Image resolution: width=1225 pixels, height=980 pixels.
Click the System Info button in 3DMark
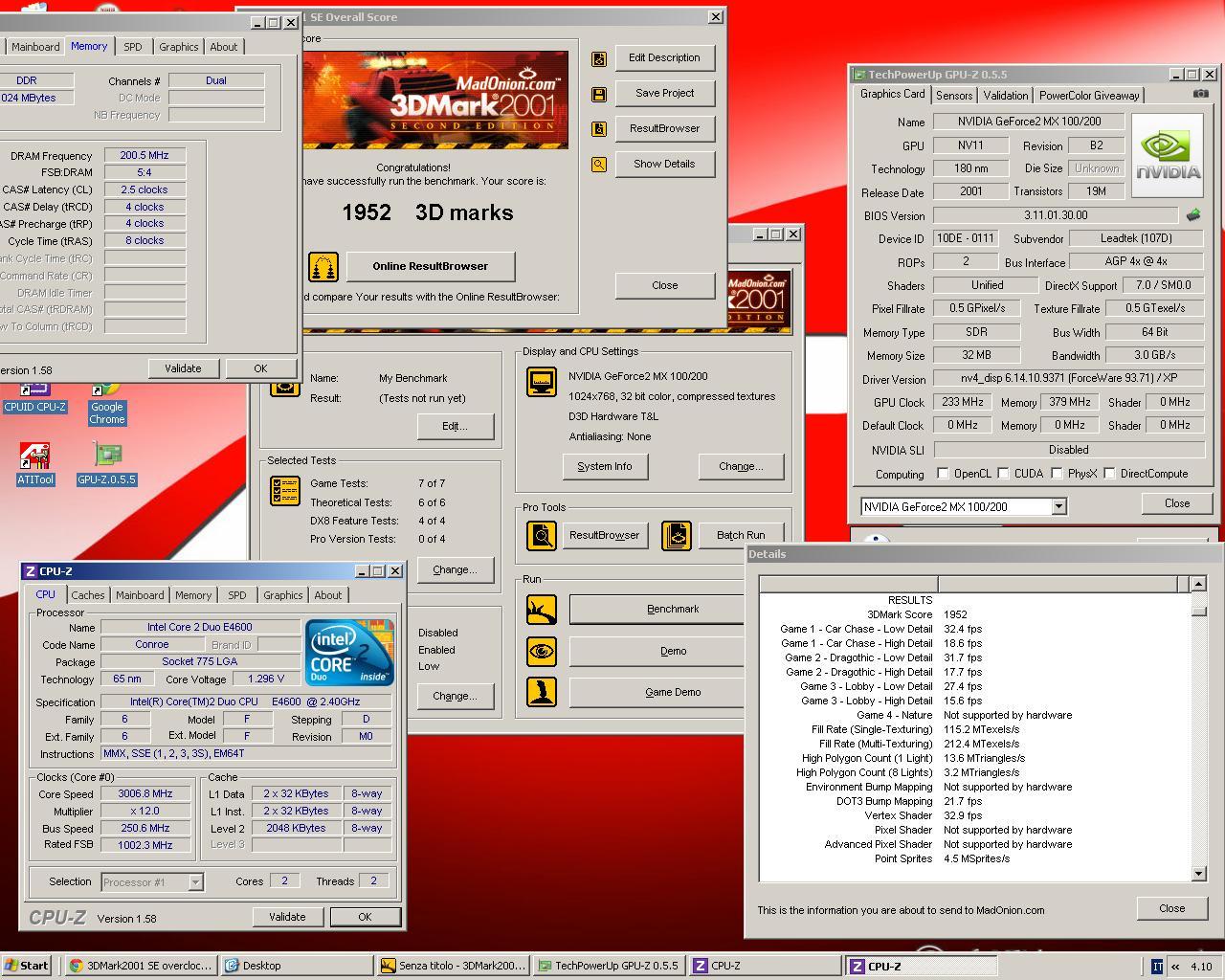click(x=605, y=466)
